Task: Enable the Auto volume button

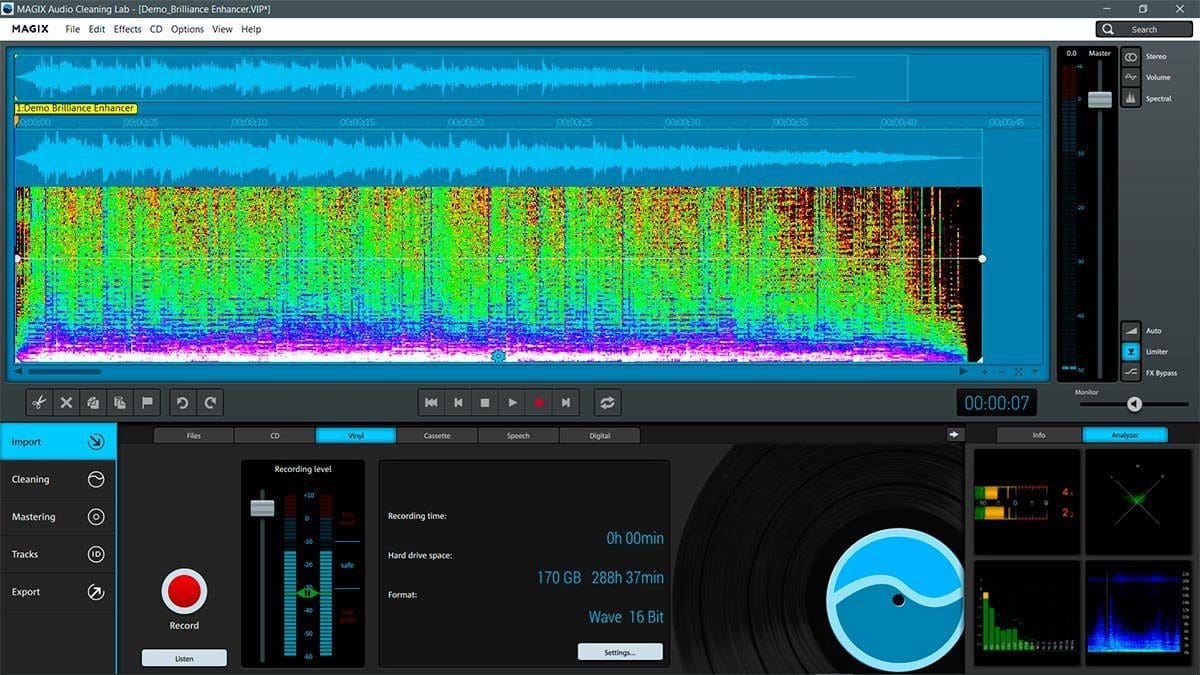Action: coord(1131,330)
